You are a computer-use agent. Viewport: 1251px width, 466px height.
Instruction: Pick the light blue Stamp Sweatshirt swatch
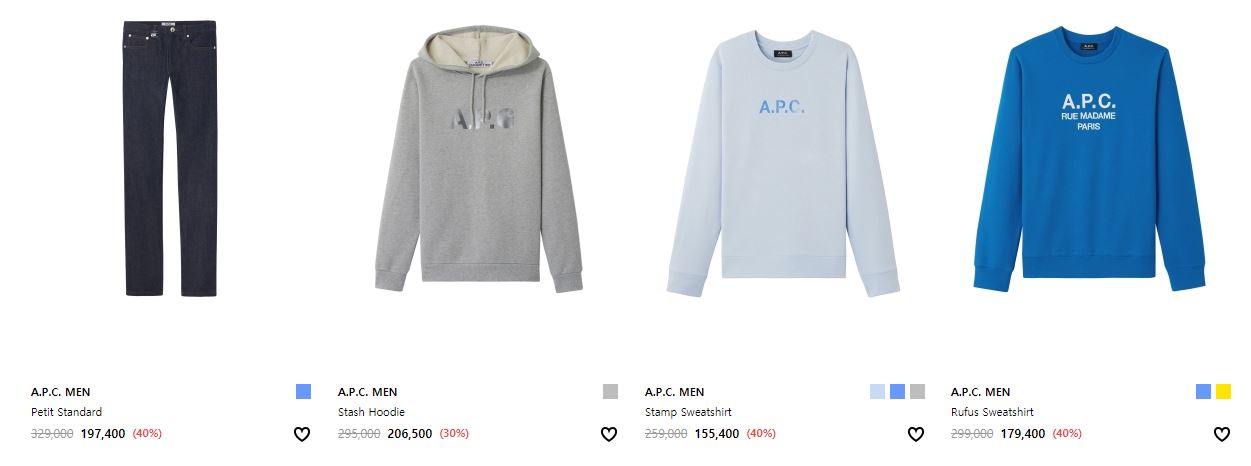coord(877,392)
